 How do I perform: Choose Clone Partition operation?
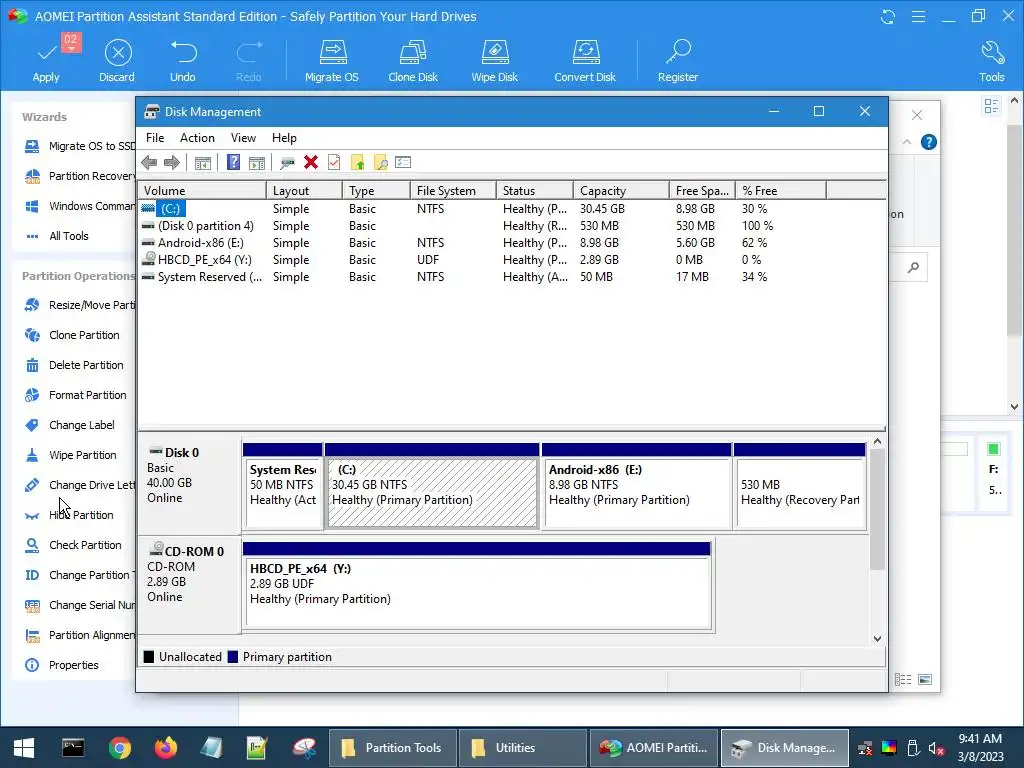pos(72,335)
